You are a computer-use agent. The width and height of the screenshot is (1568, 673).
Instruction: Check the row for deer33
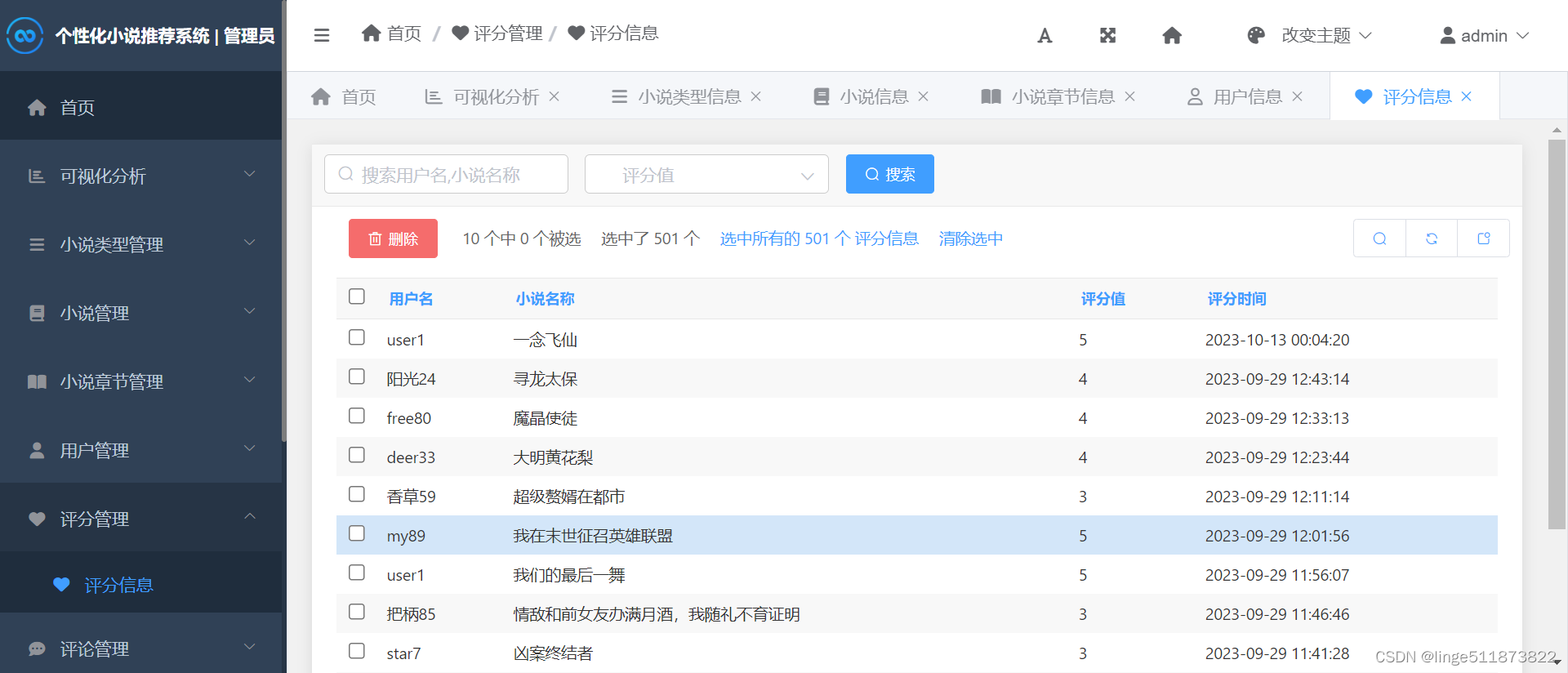(357, 455)
